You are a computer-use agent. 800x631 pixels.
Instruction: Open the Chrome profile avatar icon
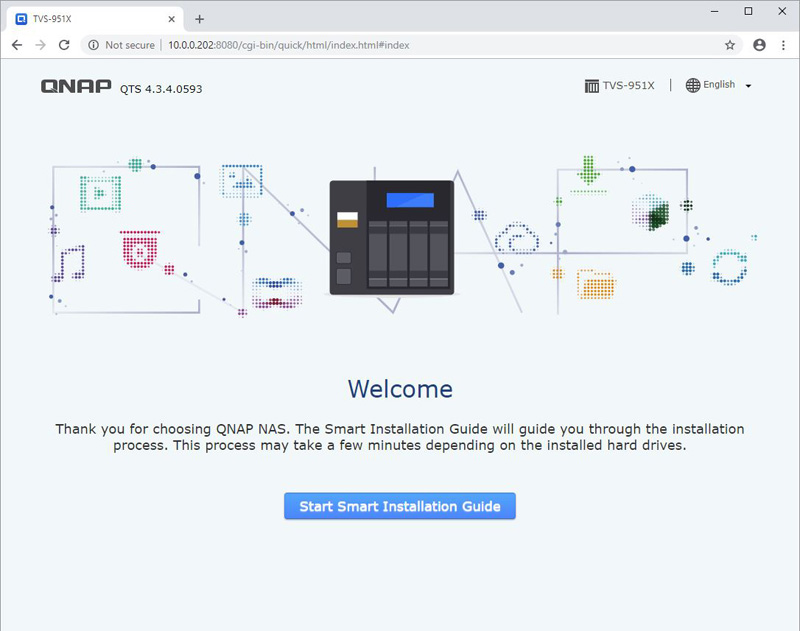point(759,45)
